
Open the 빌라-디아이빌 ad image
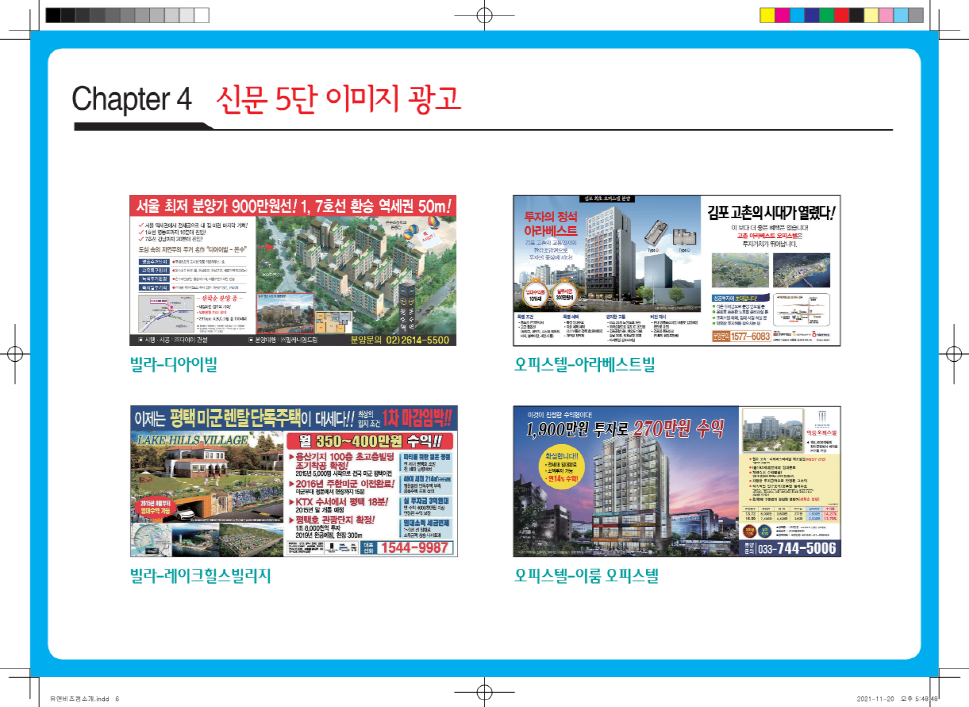click(294, 271)
